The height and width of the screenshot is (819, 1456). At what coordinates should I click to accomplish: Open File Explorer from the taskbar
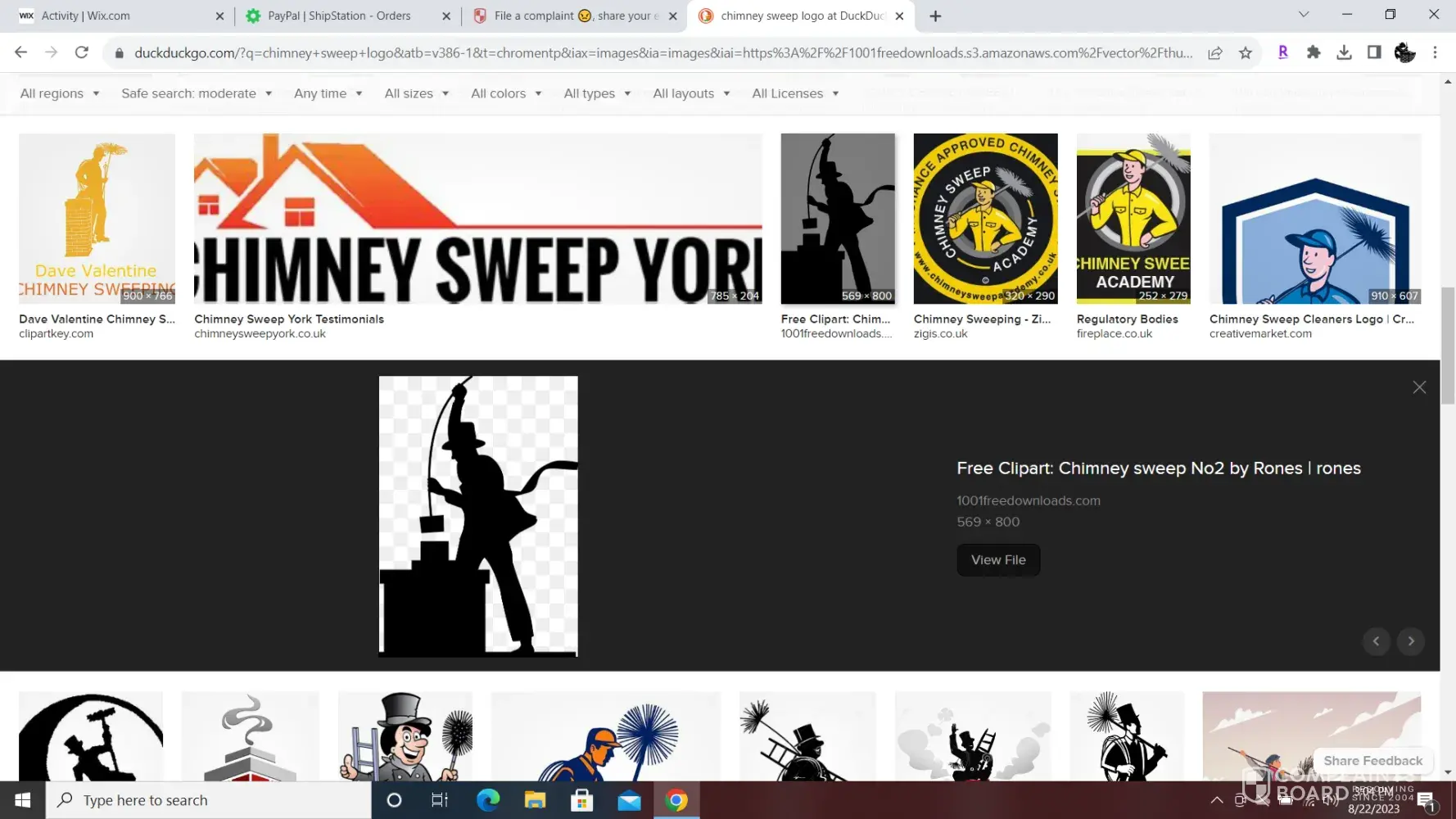click(535, 800)
